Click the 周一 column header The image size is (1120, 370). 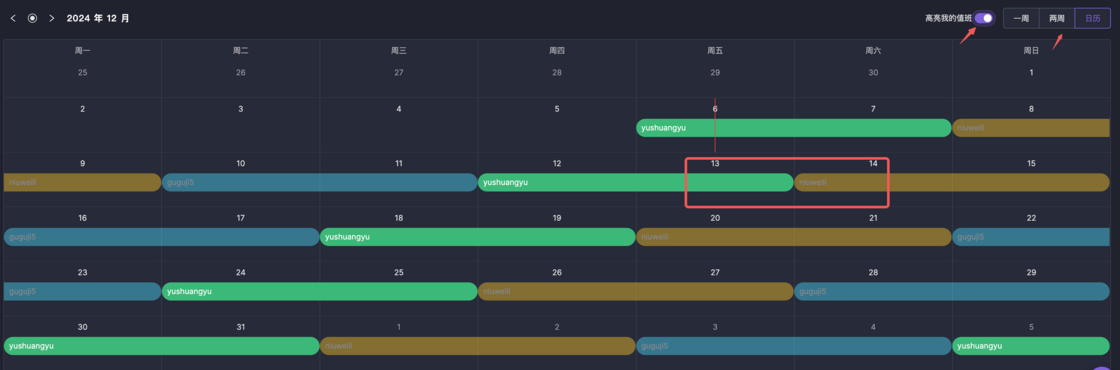click(x=82, y=51)
